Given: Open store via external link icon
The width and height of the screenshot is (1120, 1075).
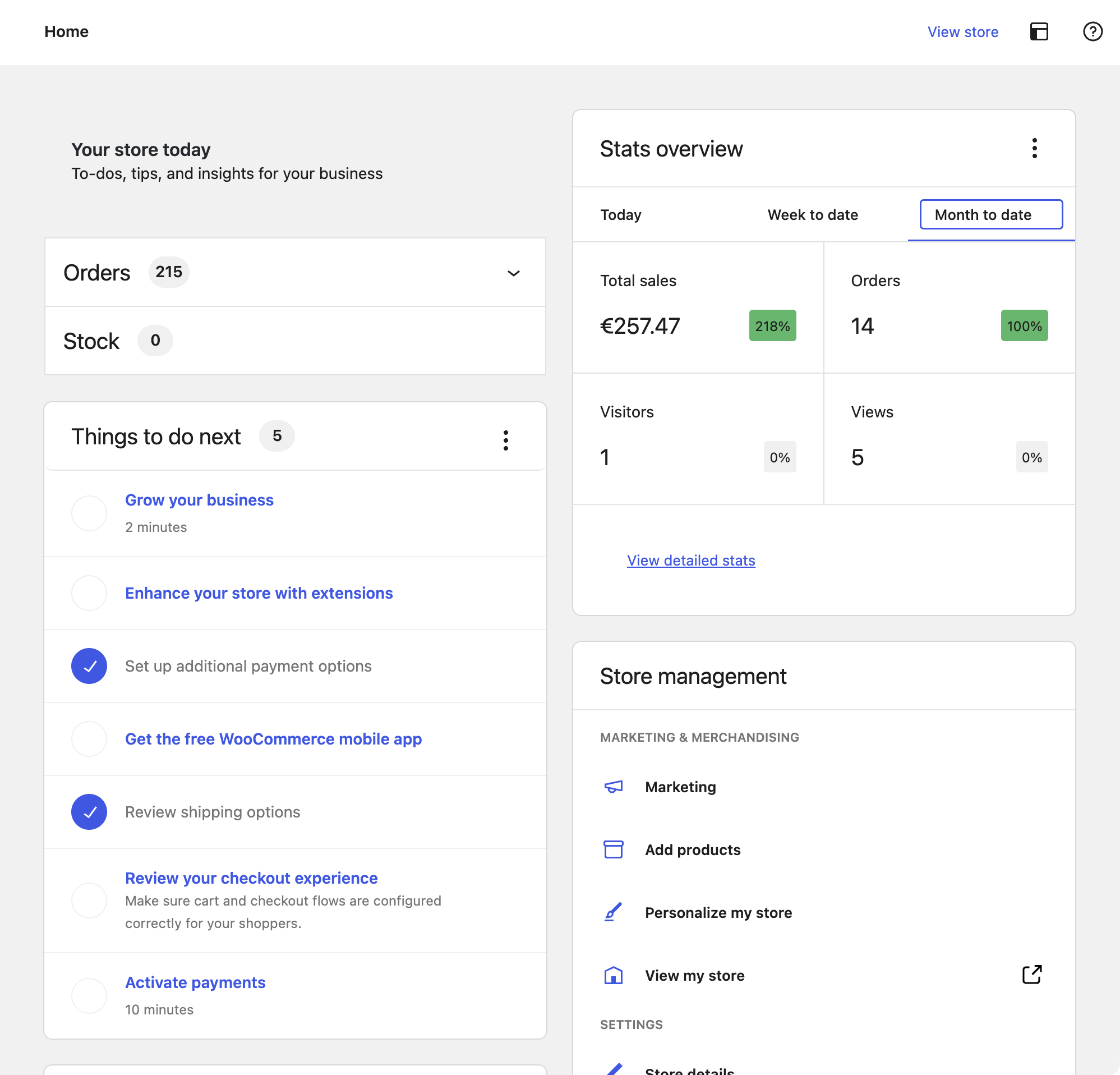Looking at the screenshot, I should tap(1031, 975).
